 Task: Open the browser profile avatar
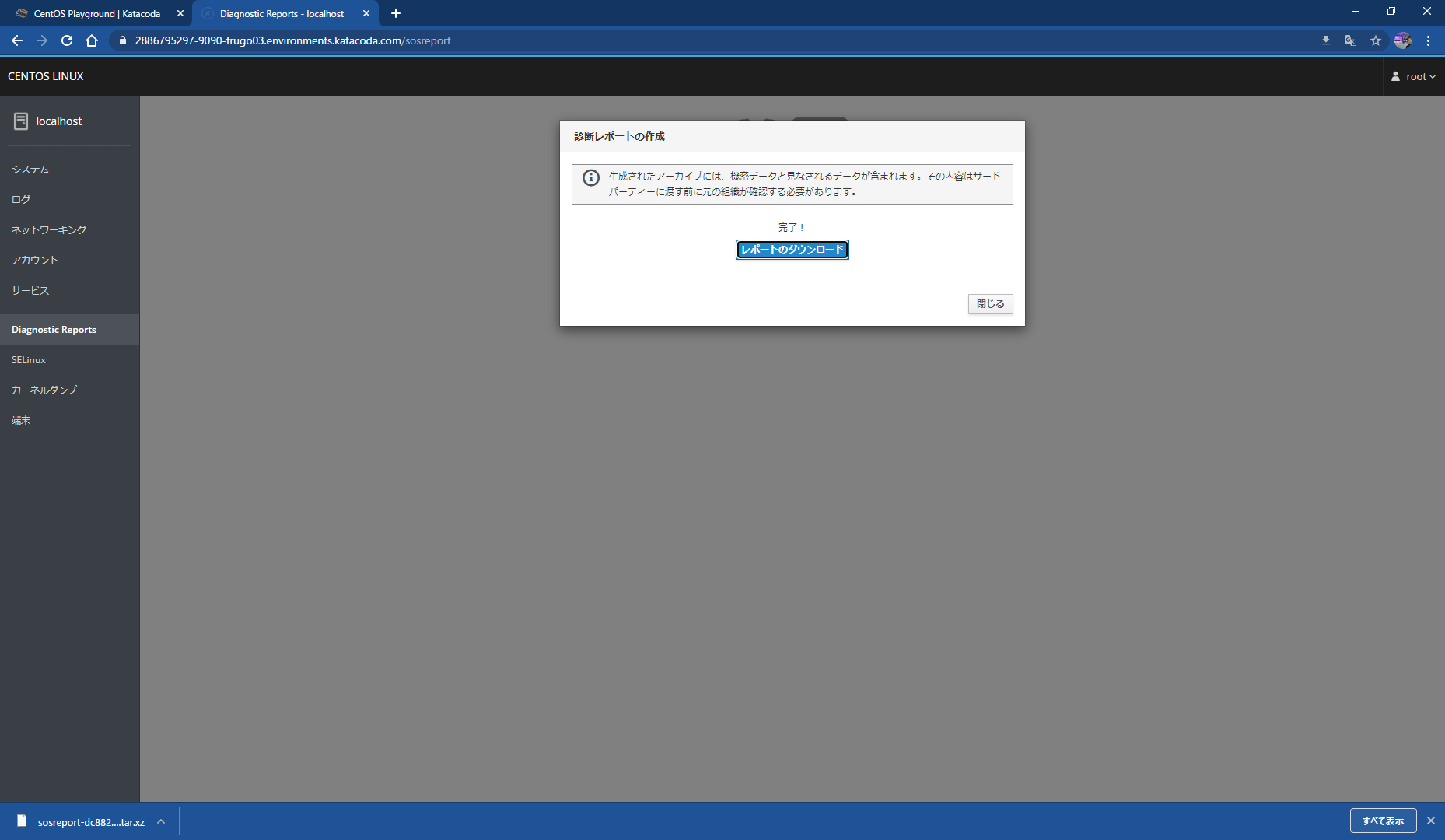(x=1402, y=40)
